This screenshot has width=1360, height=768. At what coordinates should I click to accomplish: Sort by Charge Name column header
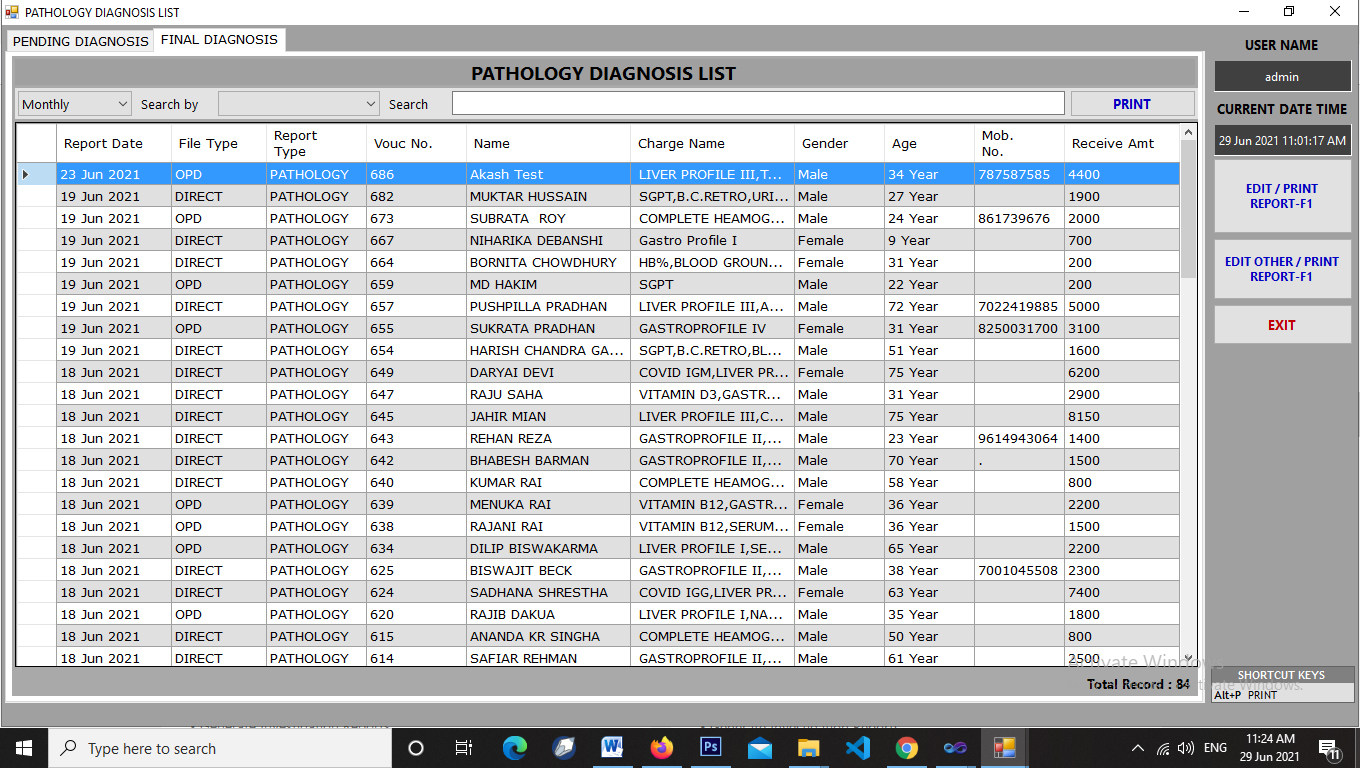[712, 143]
